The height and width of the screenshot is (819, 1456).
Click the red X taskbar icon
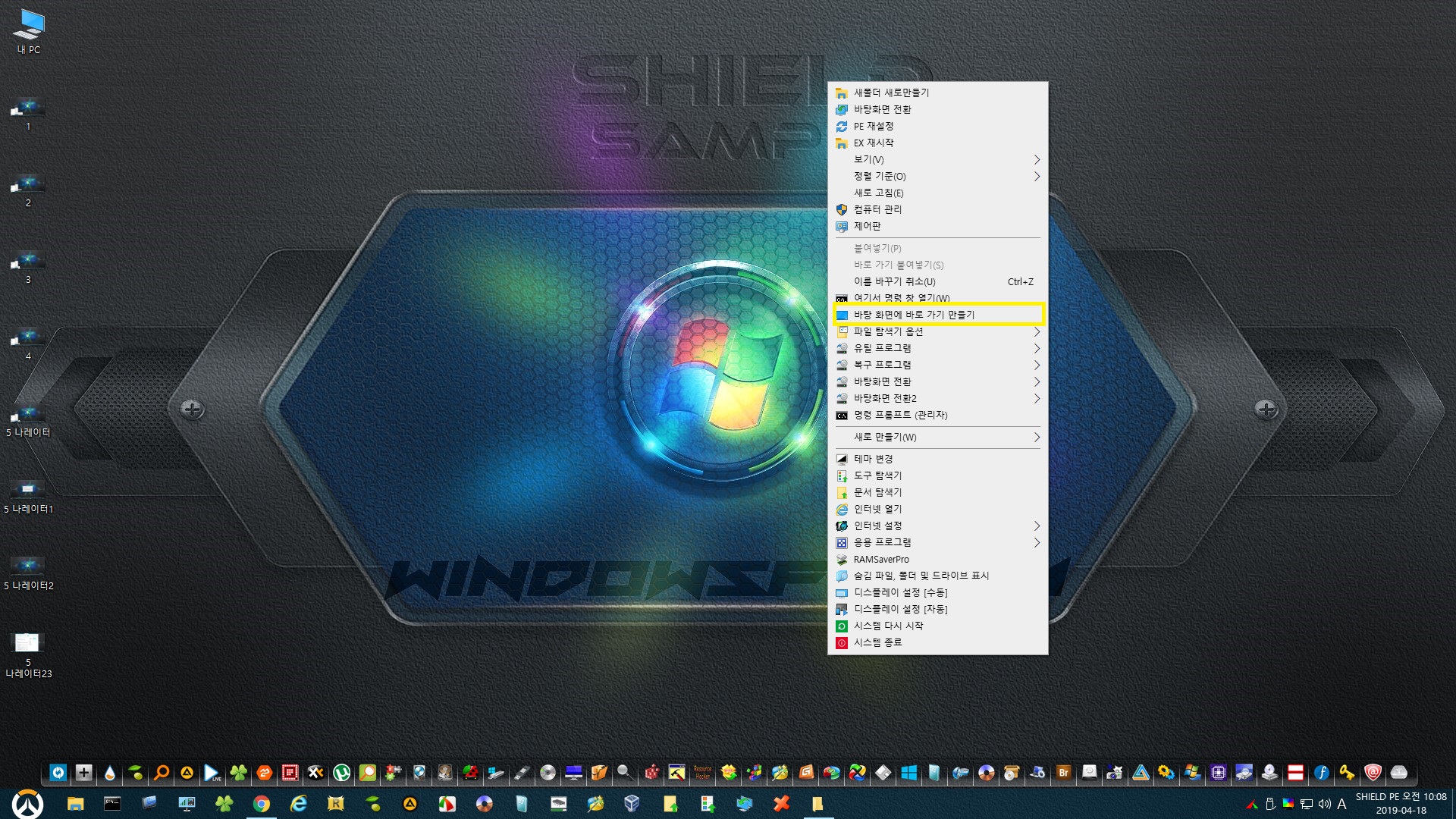pos(781,804)
